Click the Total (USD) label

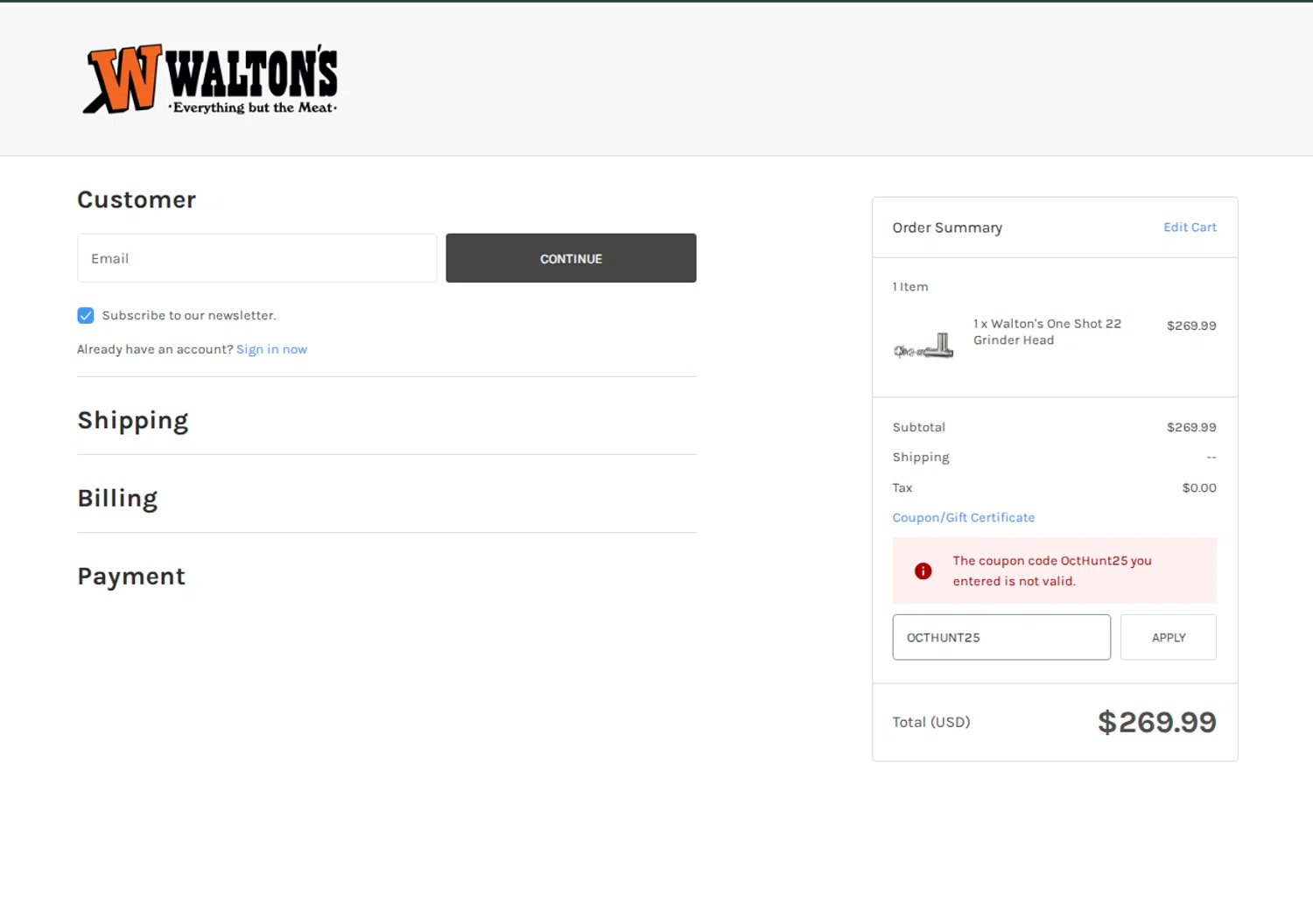(931, 723)
